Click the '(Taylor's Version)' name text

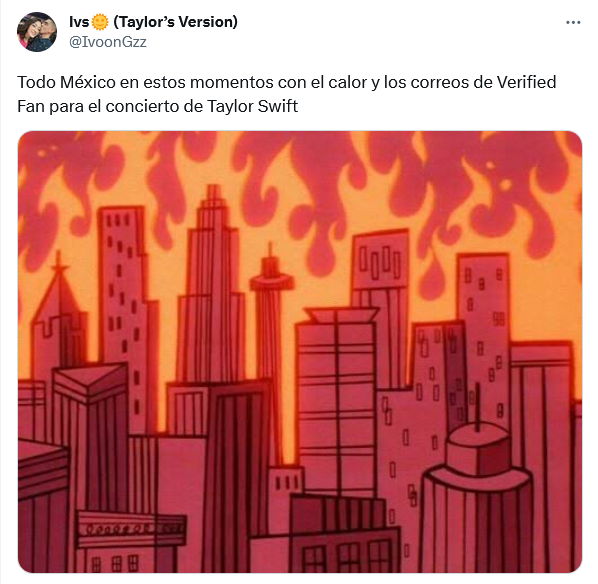point(175,22)
